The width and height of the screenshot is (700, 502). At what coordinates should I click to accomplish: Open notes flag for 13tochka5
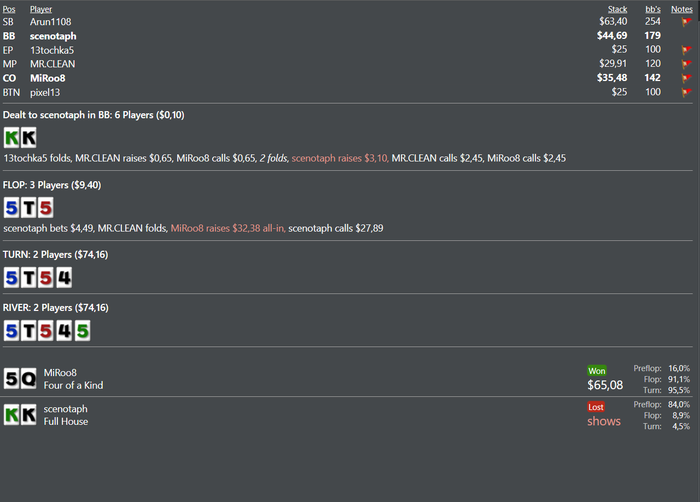[x=686, y=49]
